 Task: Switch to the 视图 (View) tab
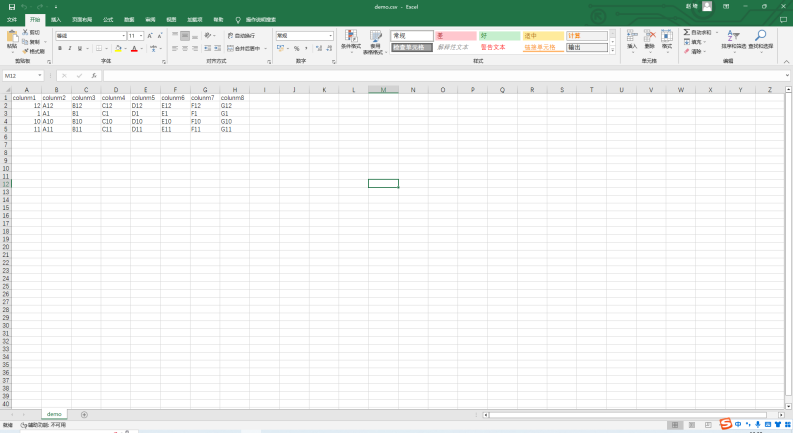coord(171,20)
